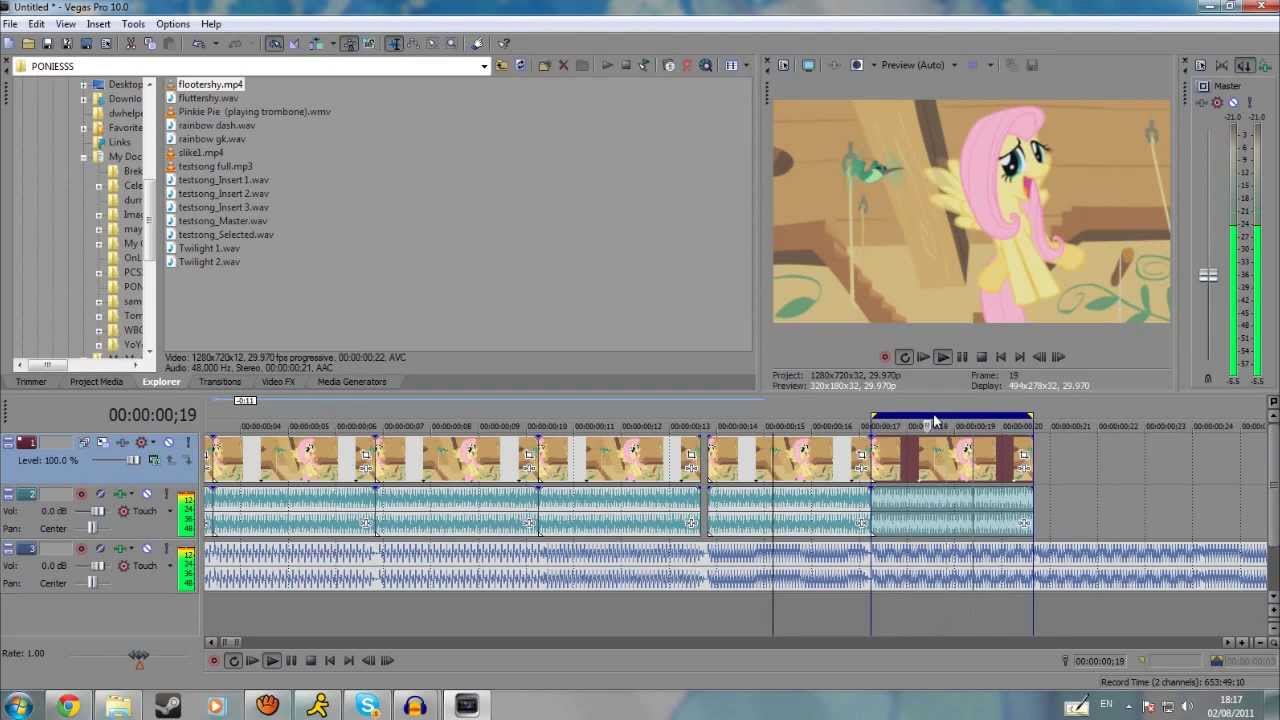The height and width of the screenshot is (720, 1280).
Task: Click Split Screen View icon in preview
Action: (857, 65)
